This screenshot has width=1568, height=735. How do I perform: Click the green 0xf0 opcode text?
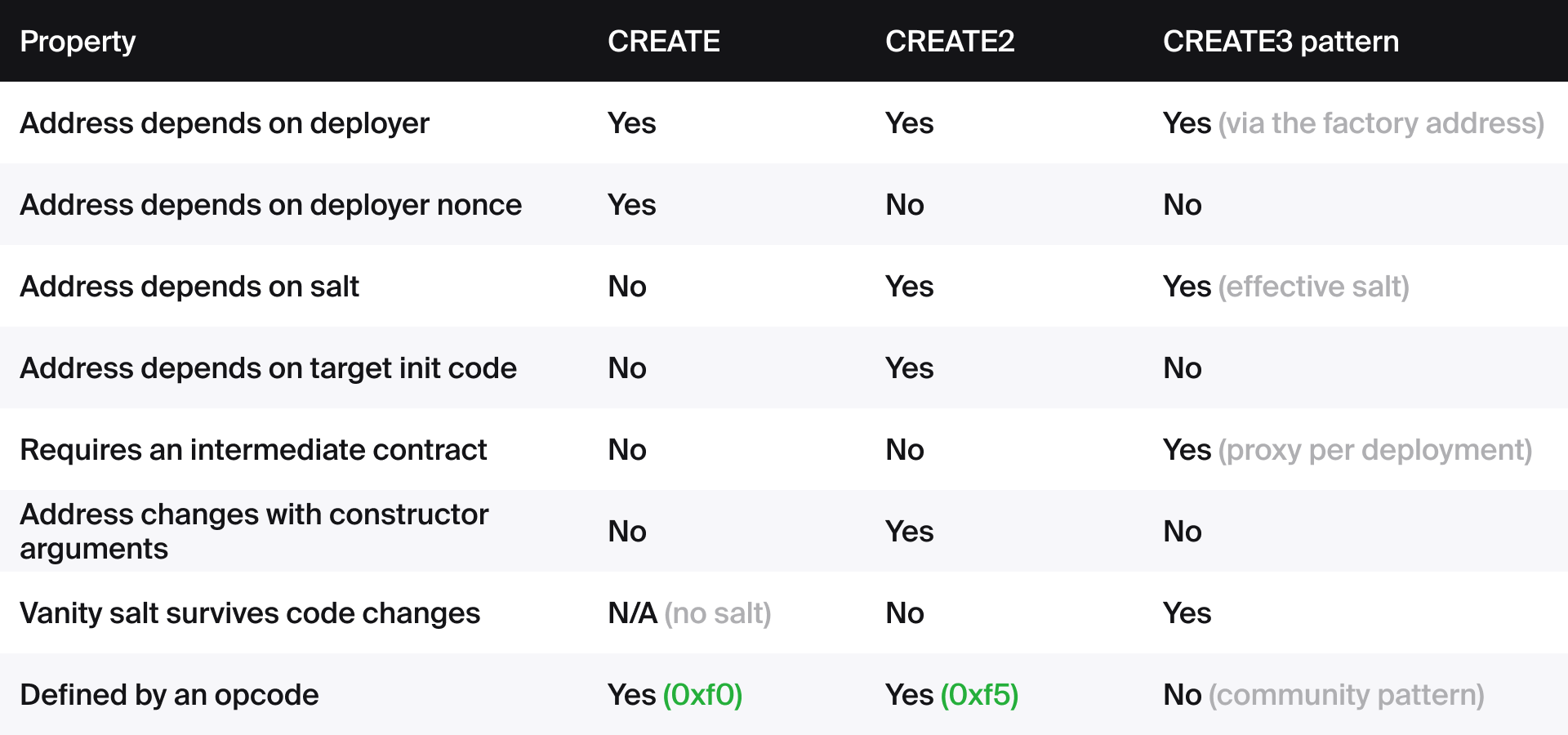click(702, 695)
